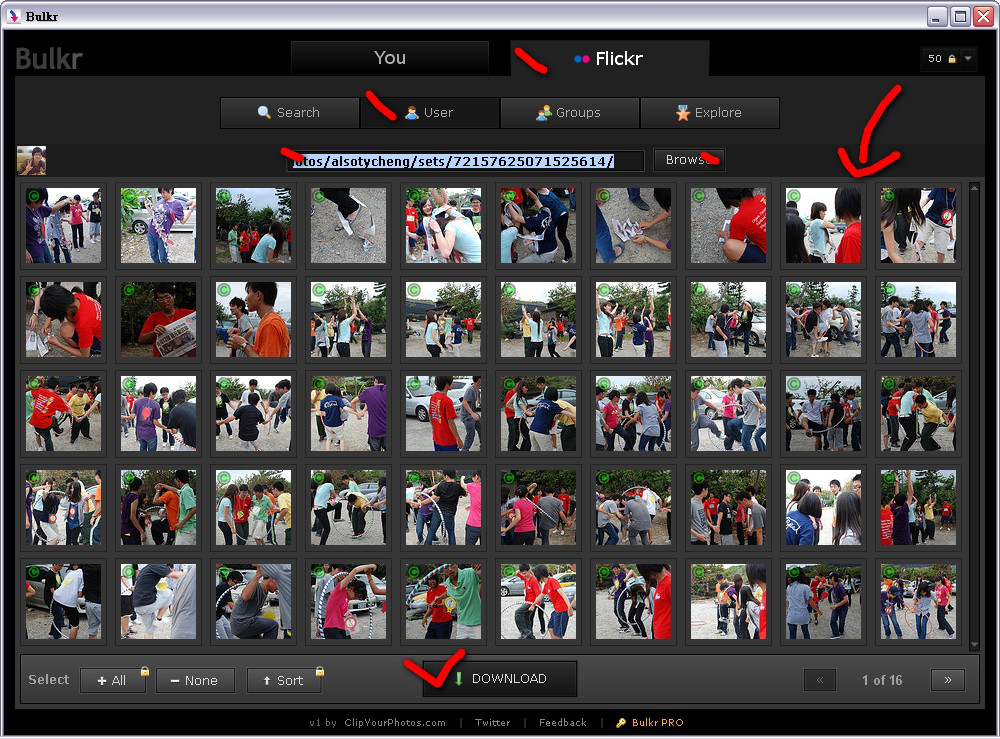This screenshot has width=1000, height=739.
Task: Toggle the green check on the first thumbnail
Action: coord(34,196)
